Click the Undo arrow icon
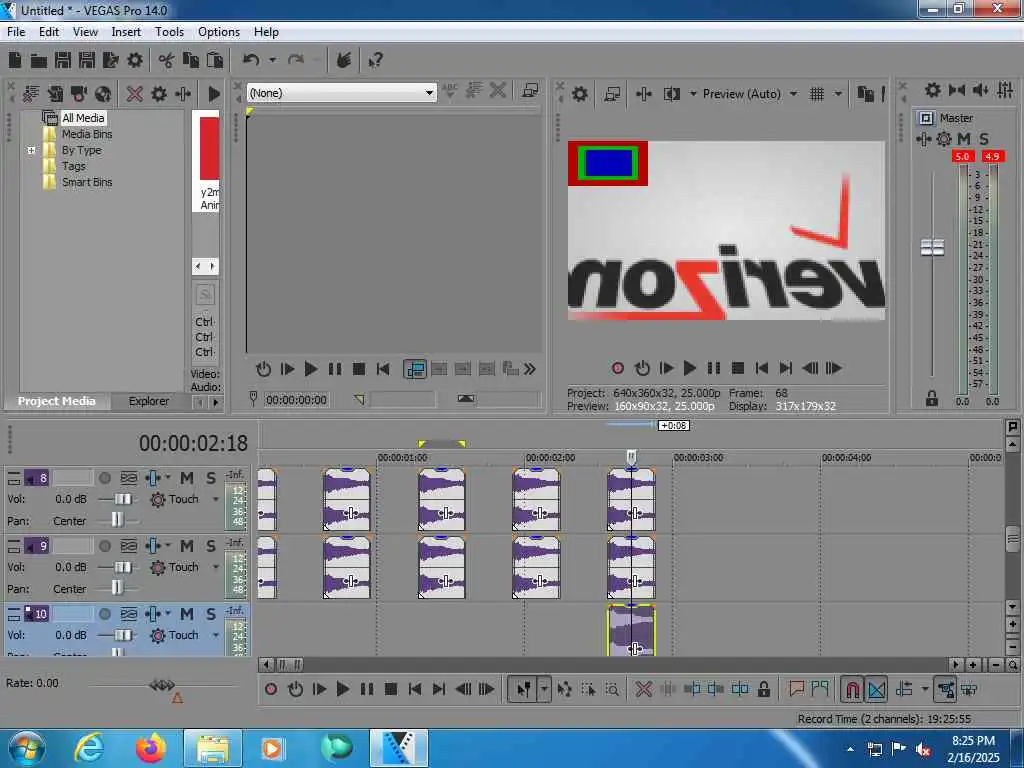 (x=251, y=60)
